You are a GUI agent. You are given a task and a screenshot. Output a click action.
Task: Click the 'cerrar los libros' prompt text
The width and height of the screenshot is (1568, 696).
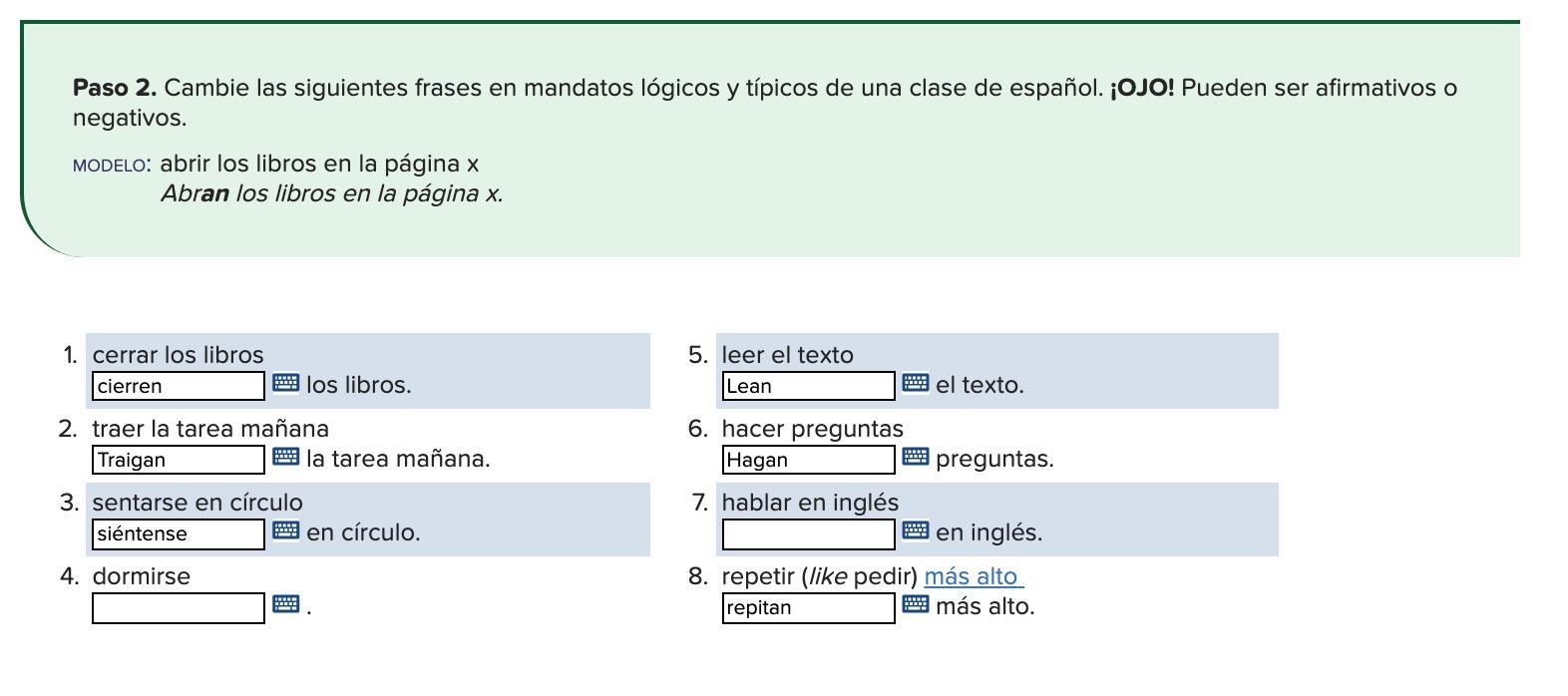178,354
